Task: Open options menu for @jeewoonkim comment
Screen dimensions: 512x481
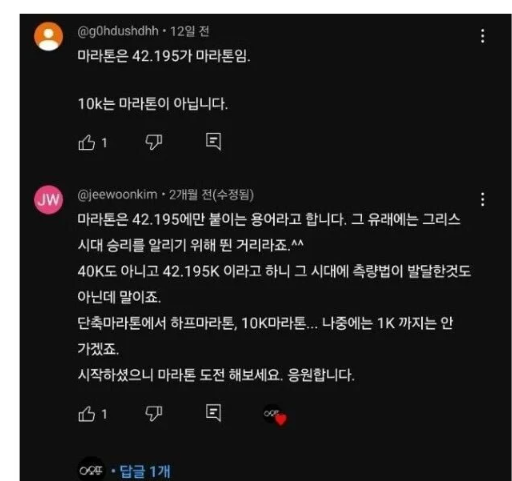Action: (482, 199)
